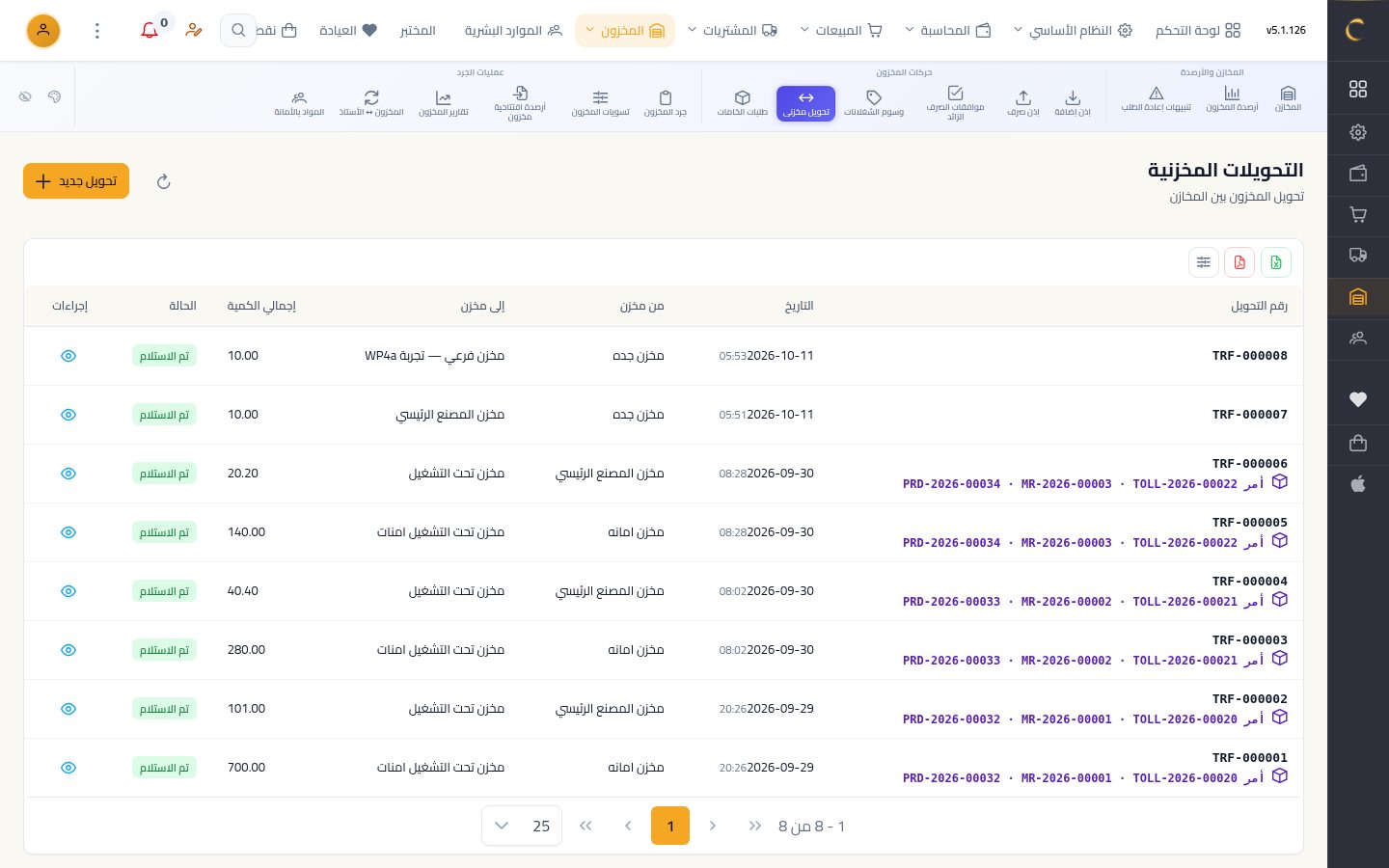
Task: Open the page size dropdown showing 25
Action: (x=522, y=826)
